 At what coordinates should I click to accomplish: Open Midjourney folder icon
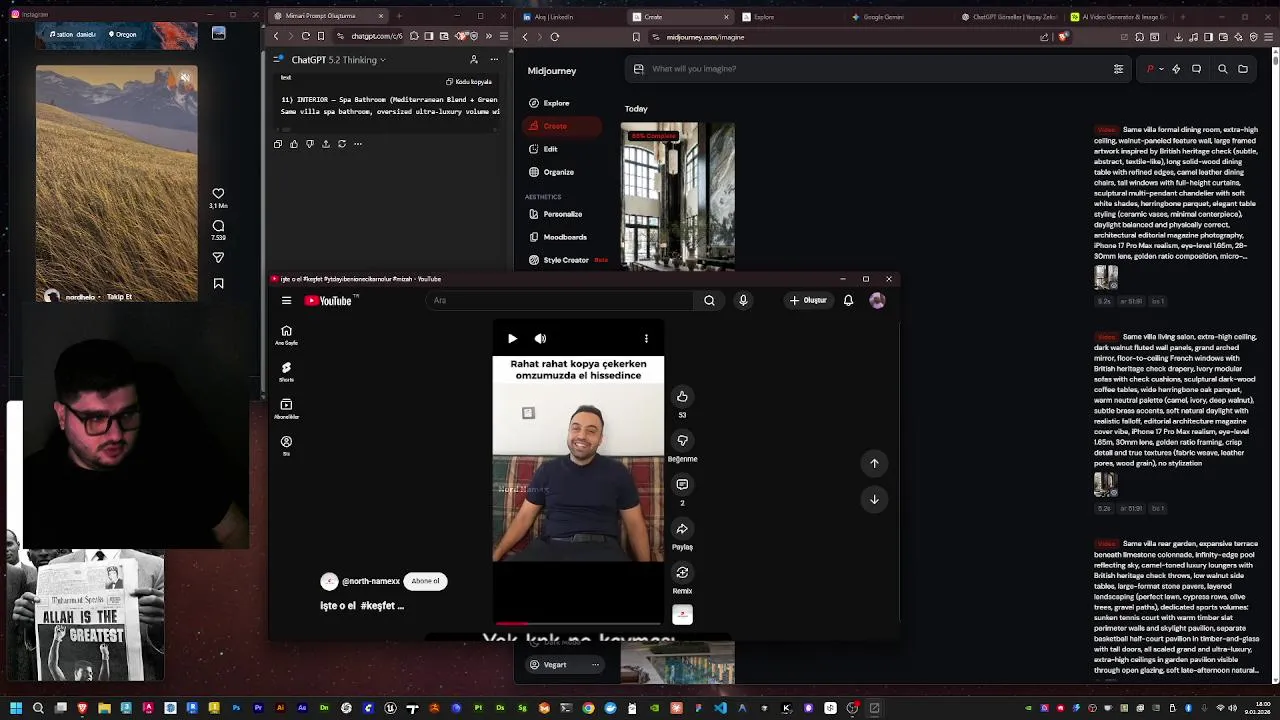point(1243,69)
